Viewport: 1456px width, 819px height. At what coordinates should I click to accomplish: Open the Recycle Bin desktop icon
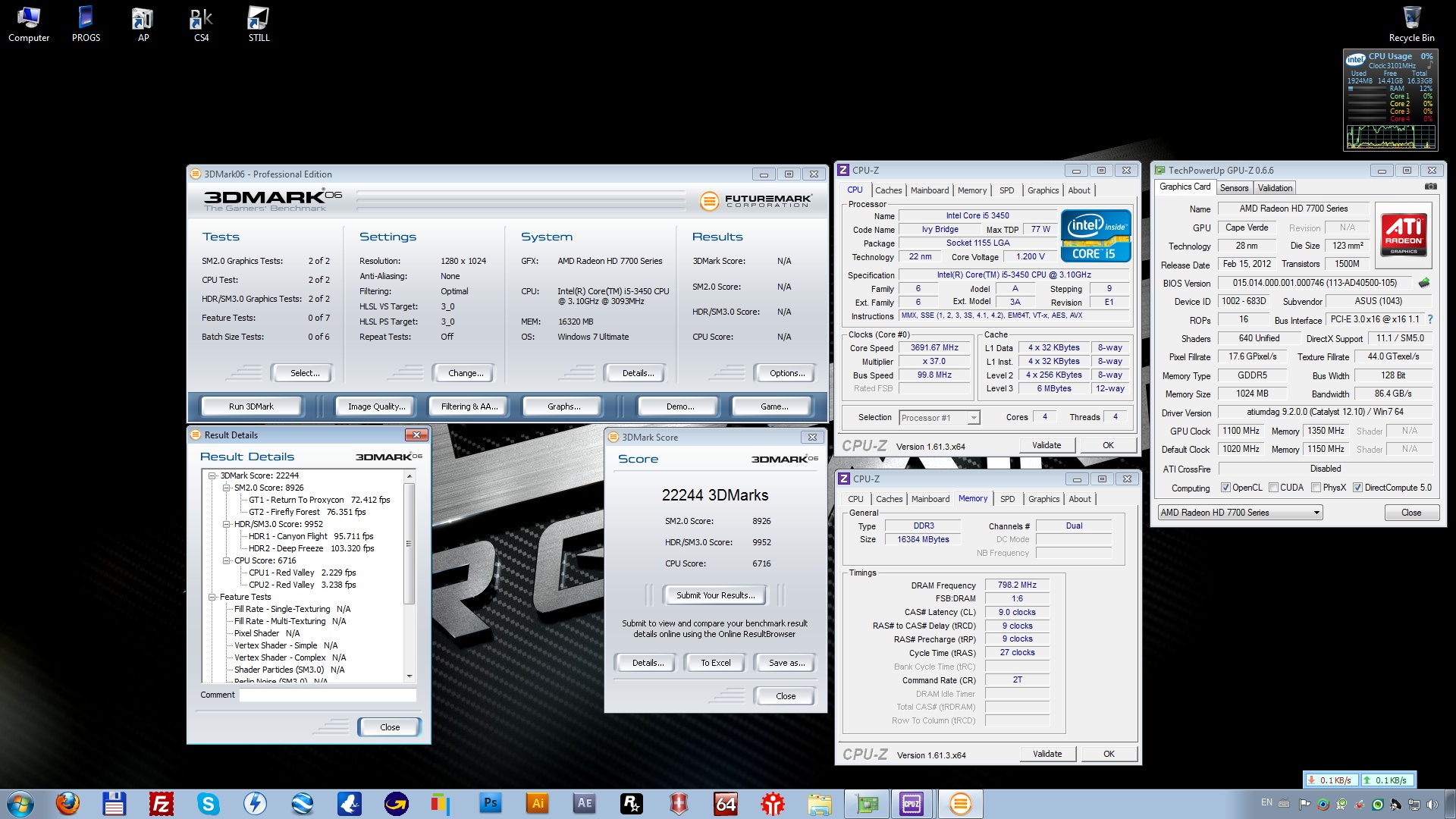click(1411, 24)
